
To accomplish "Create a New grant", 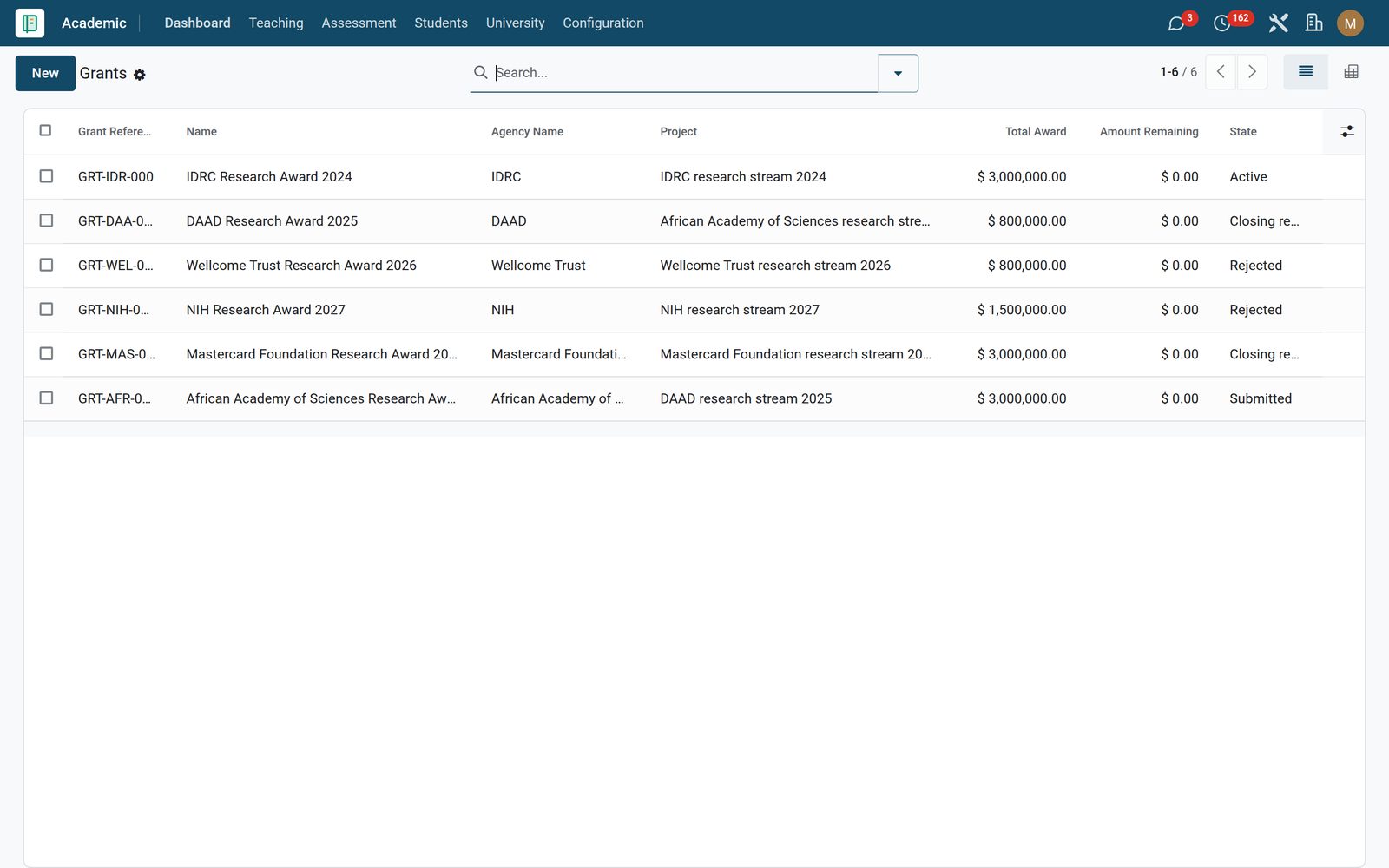I will [45, 73].
